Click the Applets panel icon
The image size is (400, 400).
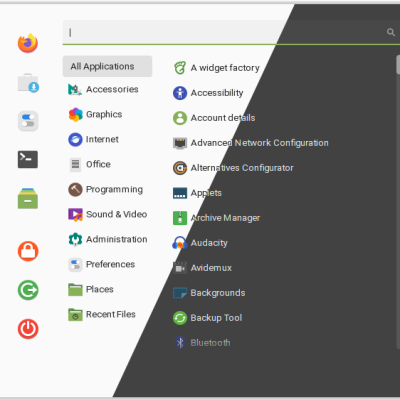tap(180, 193)
